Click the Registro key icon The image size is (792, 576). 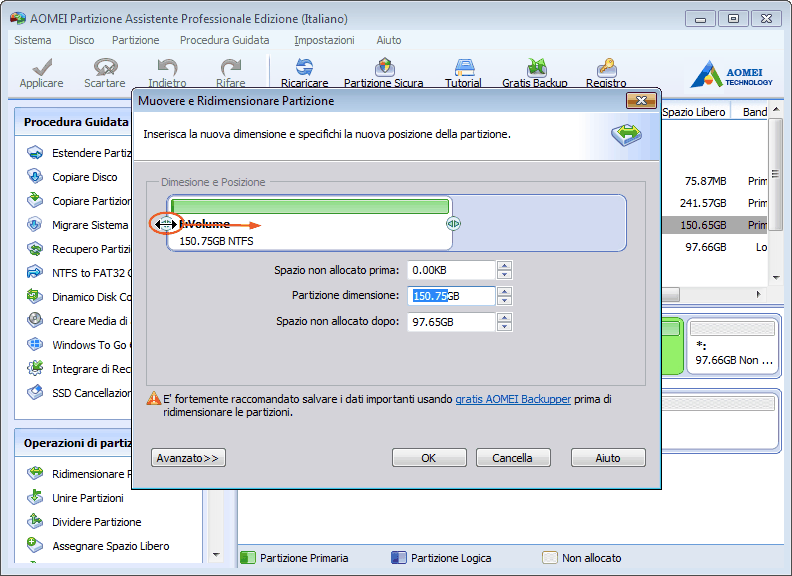point(606,67)
